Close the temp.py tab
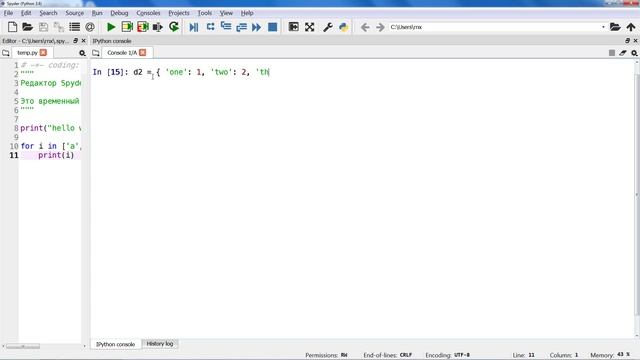This screenshot has height=360, width=640. tap(43, 53)
